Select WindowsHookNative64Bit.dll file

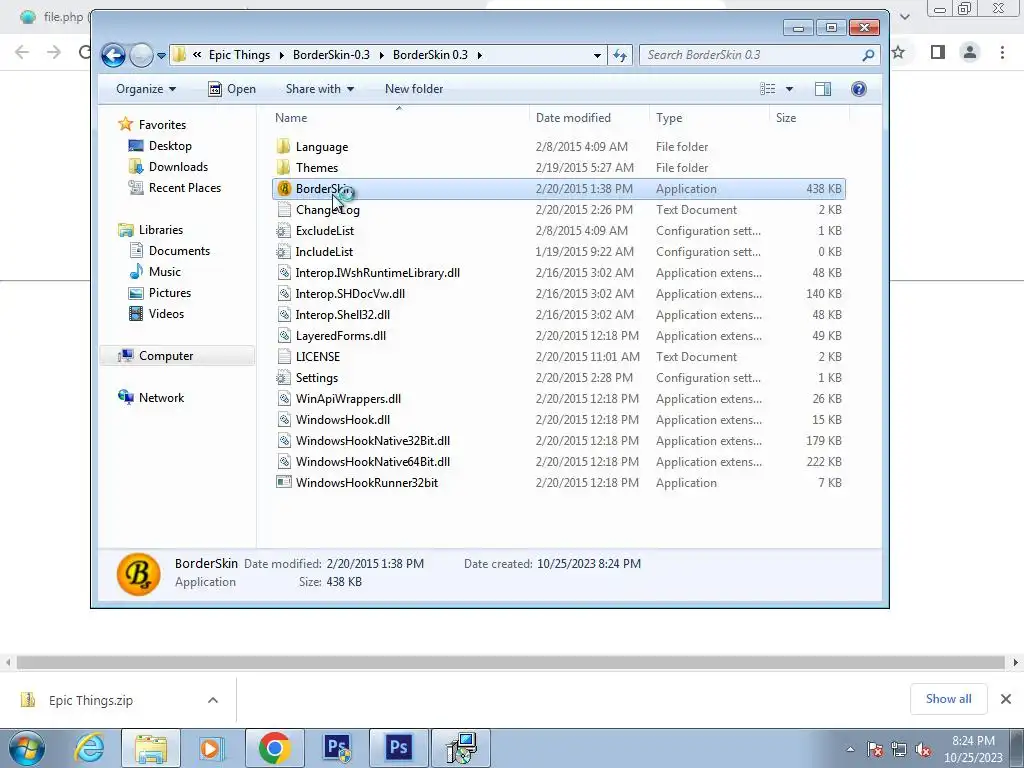pyautogui.click(x=373, y=462)
